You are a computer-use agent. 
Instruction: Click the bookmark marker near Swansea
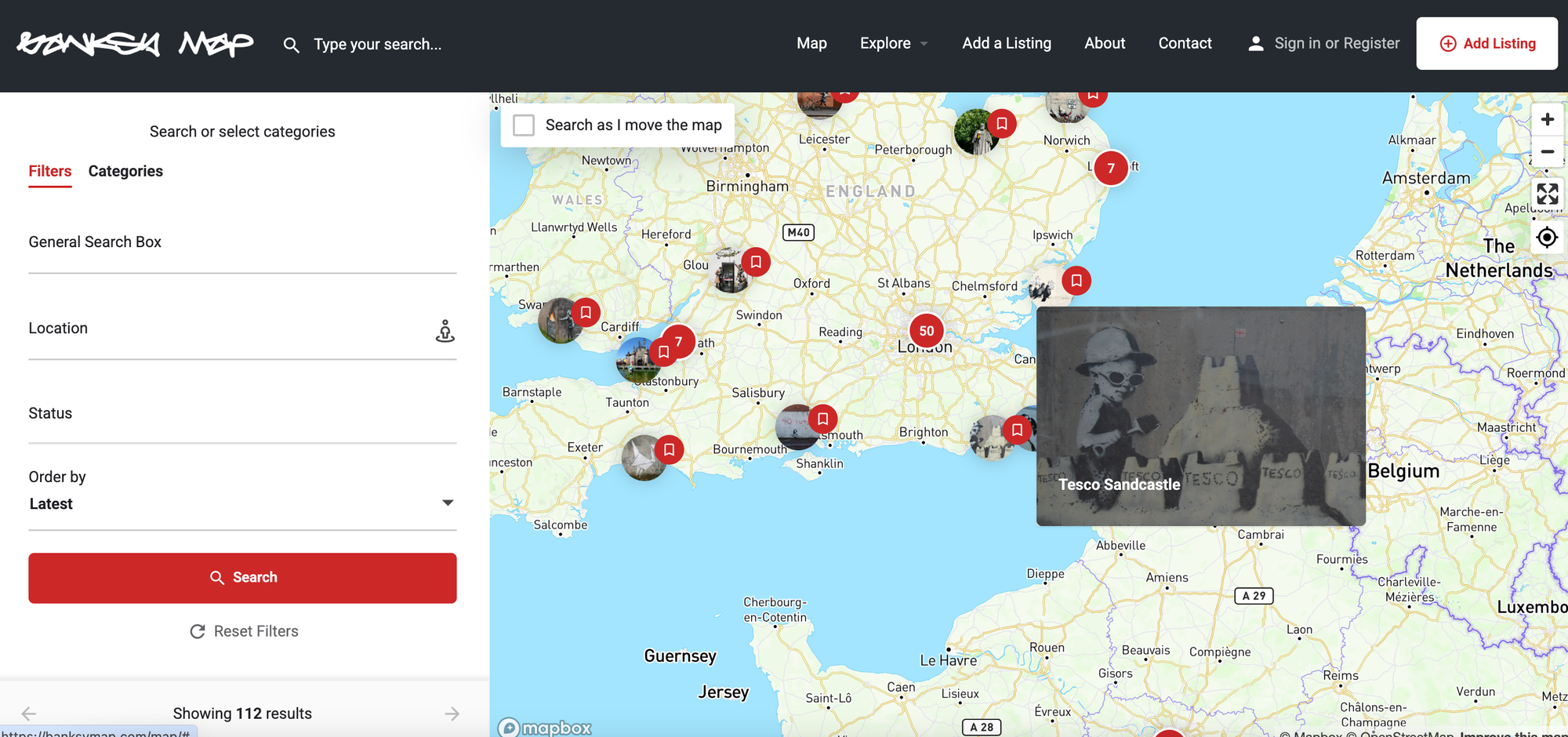click(x=586, y=312)
